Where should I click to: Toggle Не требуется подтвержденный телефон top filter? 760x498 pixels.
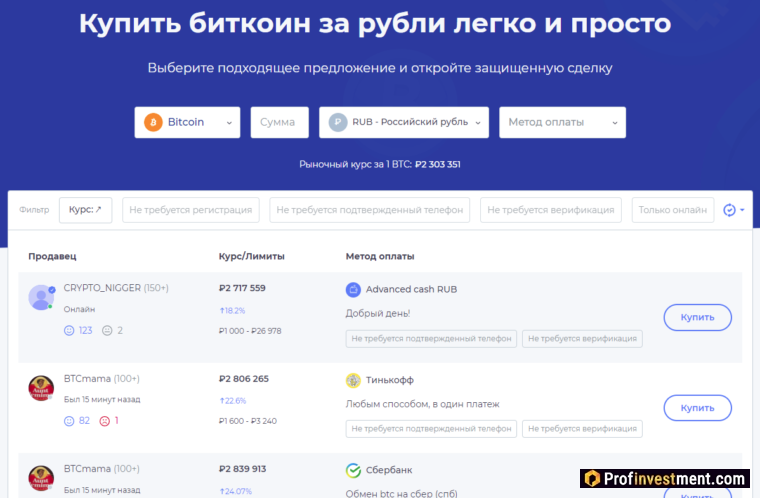tap(369, 210)
